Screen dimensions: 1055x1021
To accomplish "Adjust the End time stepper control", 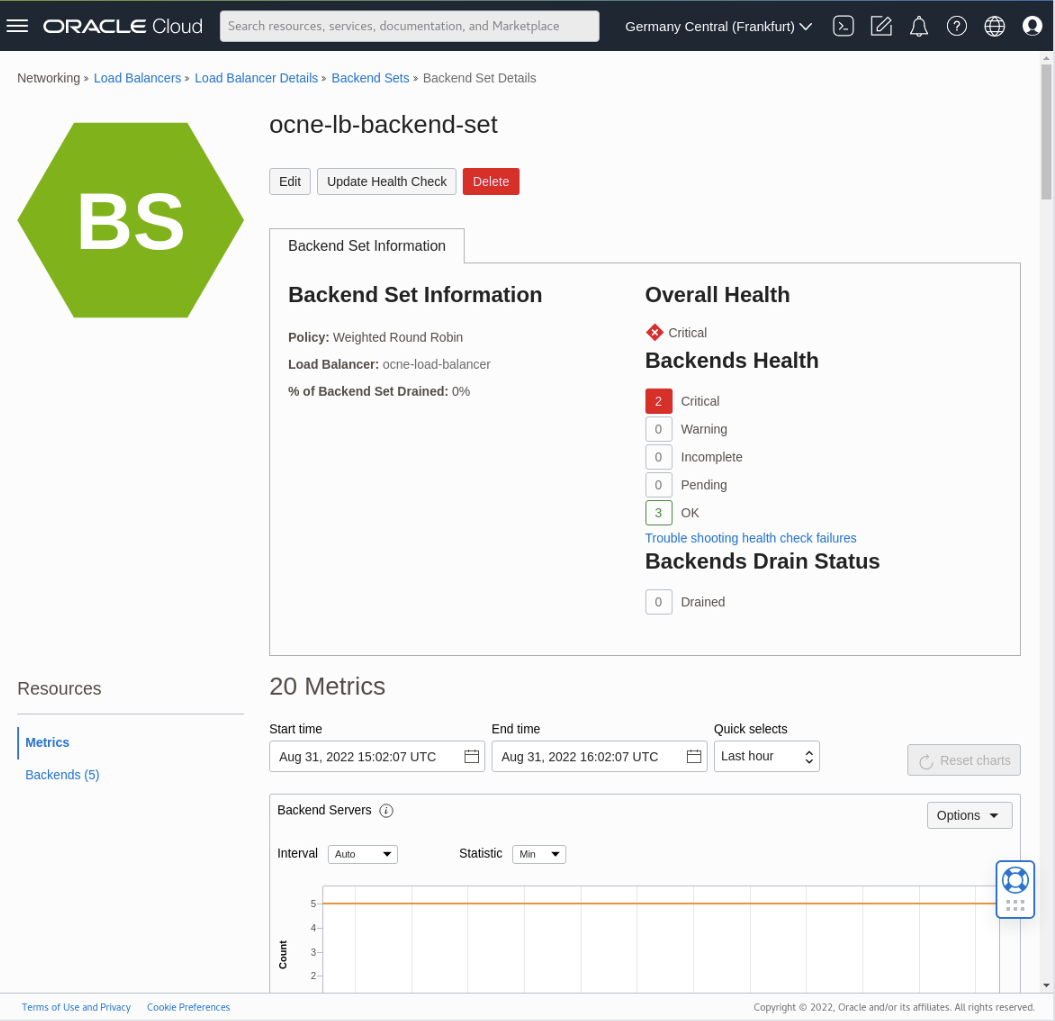I will tap(807, 756).
